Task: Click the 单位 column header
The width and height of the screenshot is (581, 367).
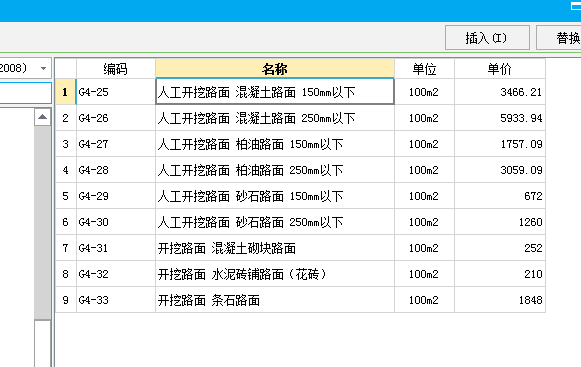Action: [x=424, y=69]
